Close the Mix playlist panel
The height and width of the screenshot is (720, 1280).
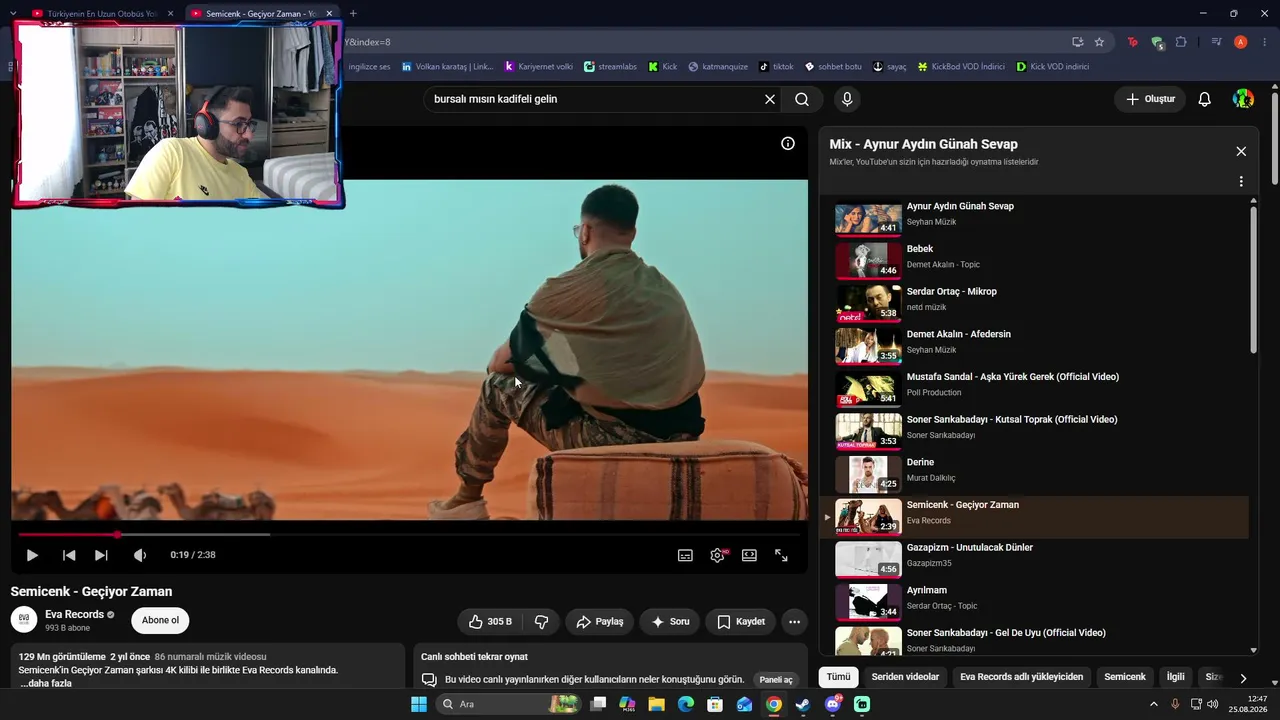1241,151
